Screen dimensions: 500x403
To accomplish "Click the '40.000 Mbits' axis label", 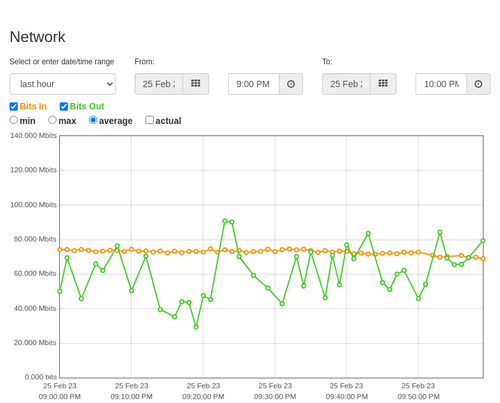I will [35, 308].
